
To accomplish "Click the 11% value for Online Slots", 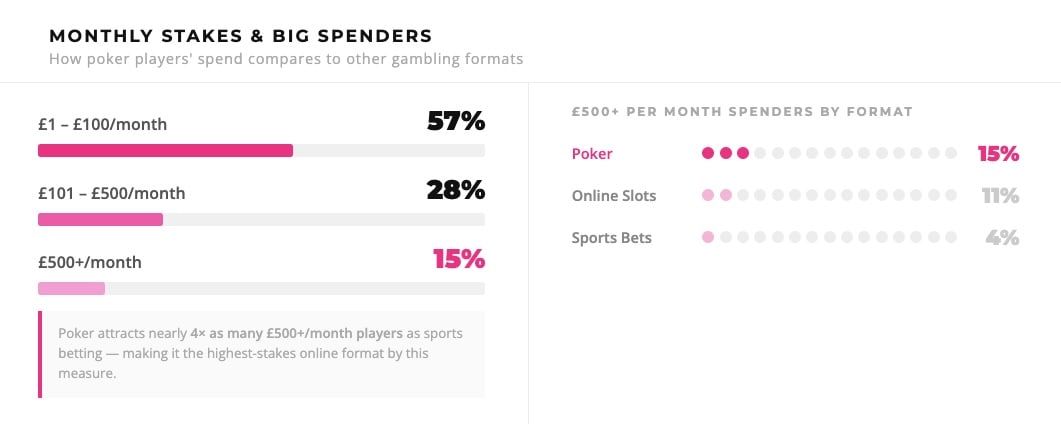I will [999, 196].
